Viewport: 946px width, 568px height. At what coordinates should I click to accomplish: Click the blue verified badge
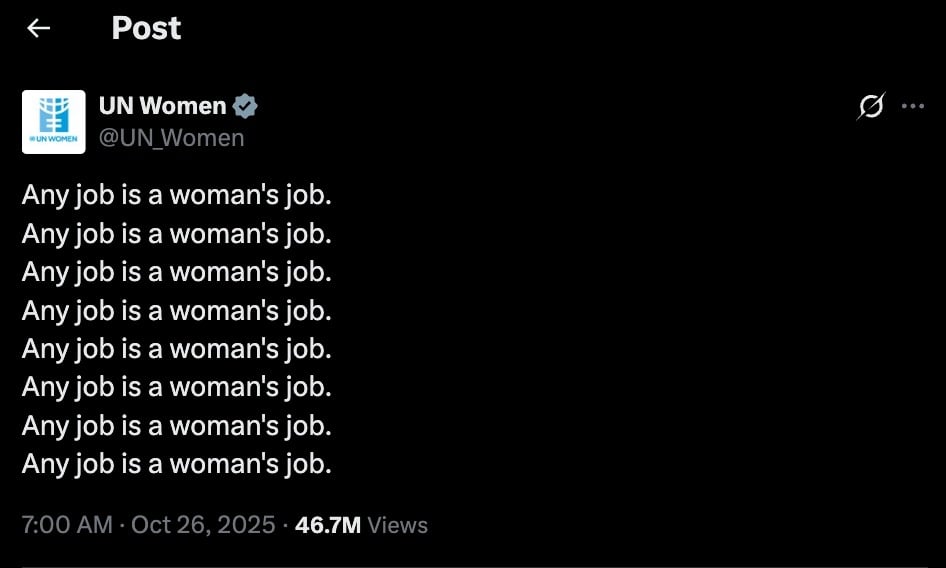tap(246, 106)
